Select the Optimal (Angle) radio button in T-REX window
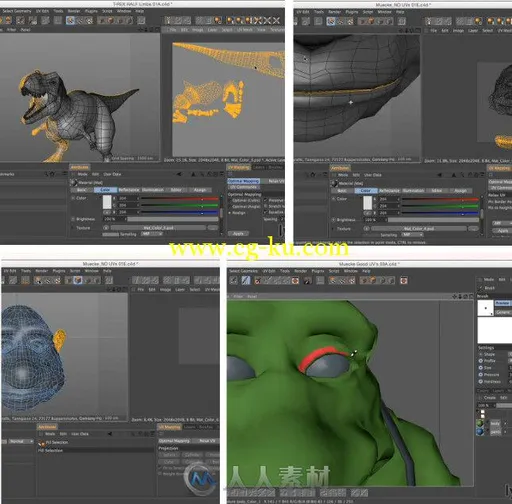Screen dimensions: 512x504 click(230, 207)
